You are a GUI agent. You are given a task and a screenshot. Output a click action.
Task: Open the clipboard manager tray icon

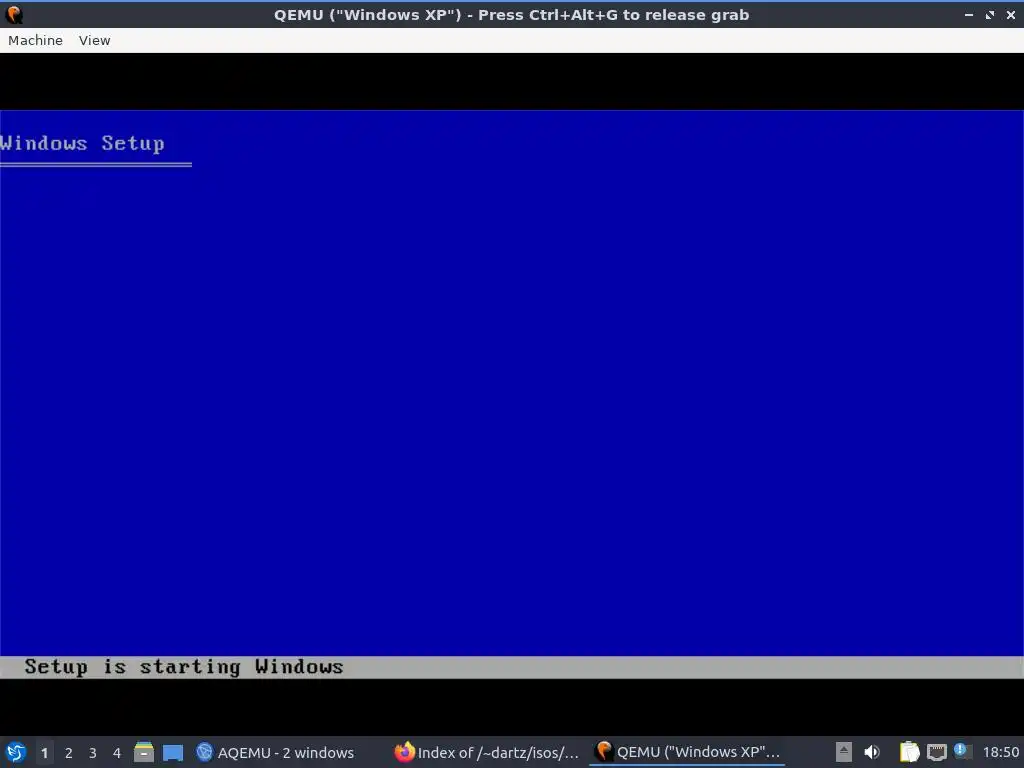coord(909,752)
